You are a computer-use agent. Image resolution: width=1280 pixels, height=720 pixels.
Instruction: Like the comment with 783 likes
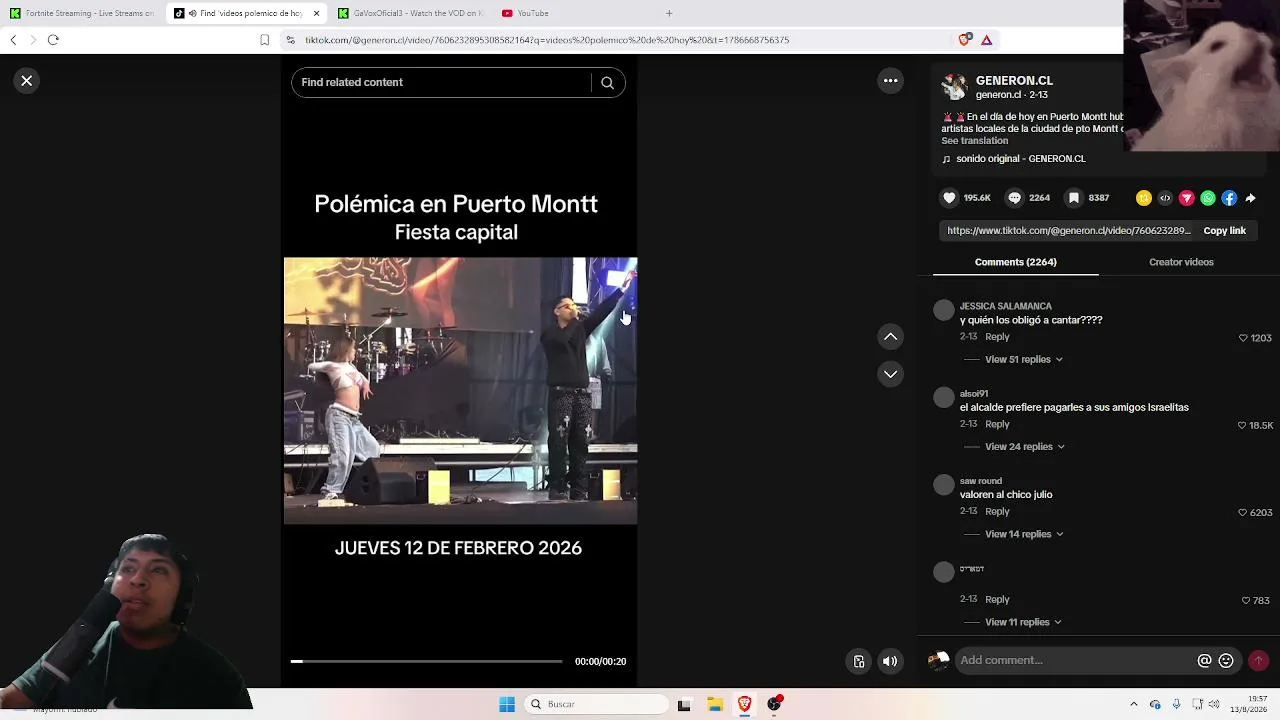1246,601
